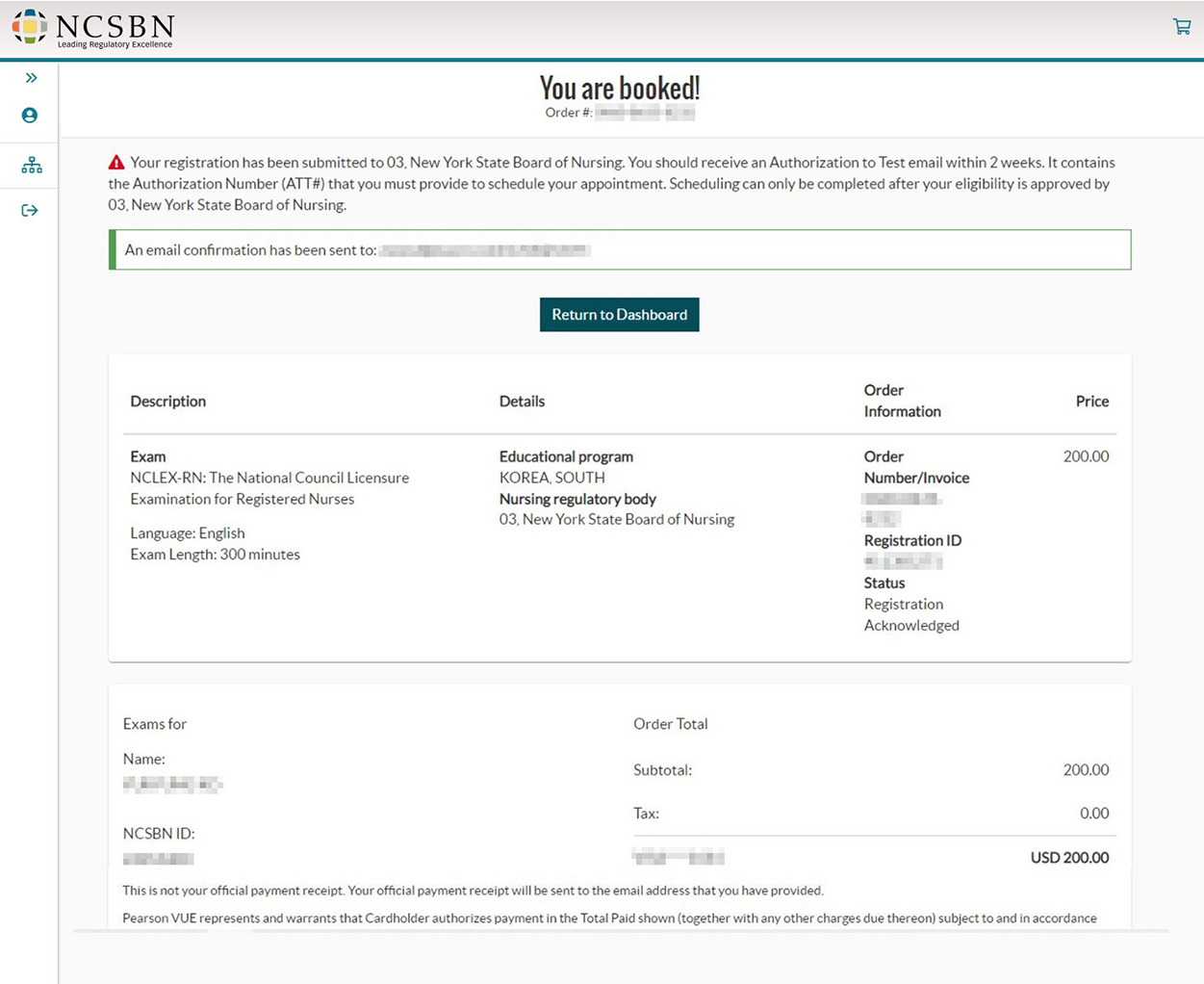Click the 'Order #:' label
This screenshot has width=1204, height=984.
(x=569, y=113)
